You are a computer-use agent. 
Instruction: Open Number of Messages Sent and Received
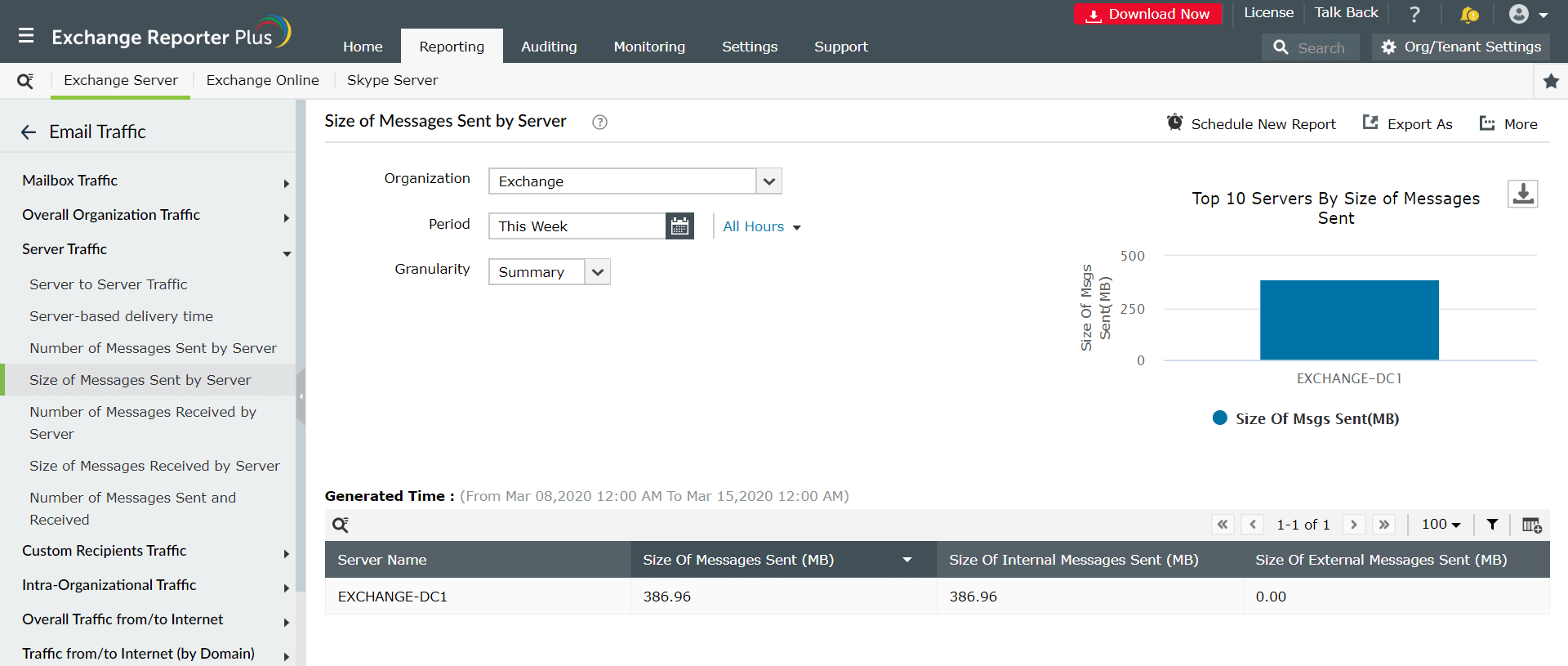(132, 509)
